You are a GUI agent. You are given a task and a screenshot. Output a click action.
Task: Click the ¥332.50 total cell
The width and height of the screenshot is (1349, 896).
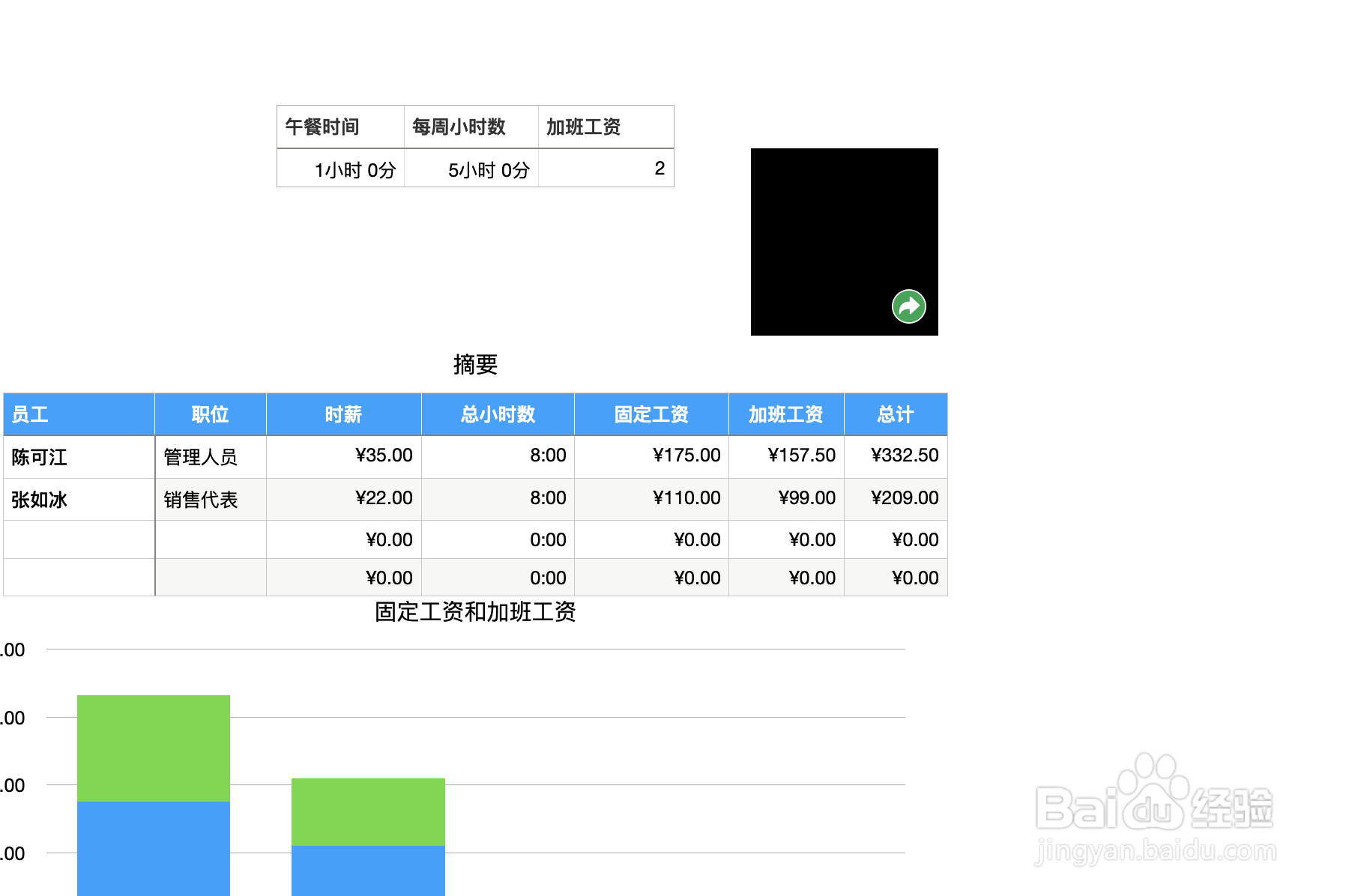coord(904,455)
